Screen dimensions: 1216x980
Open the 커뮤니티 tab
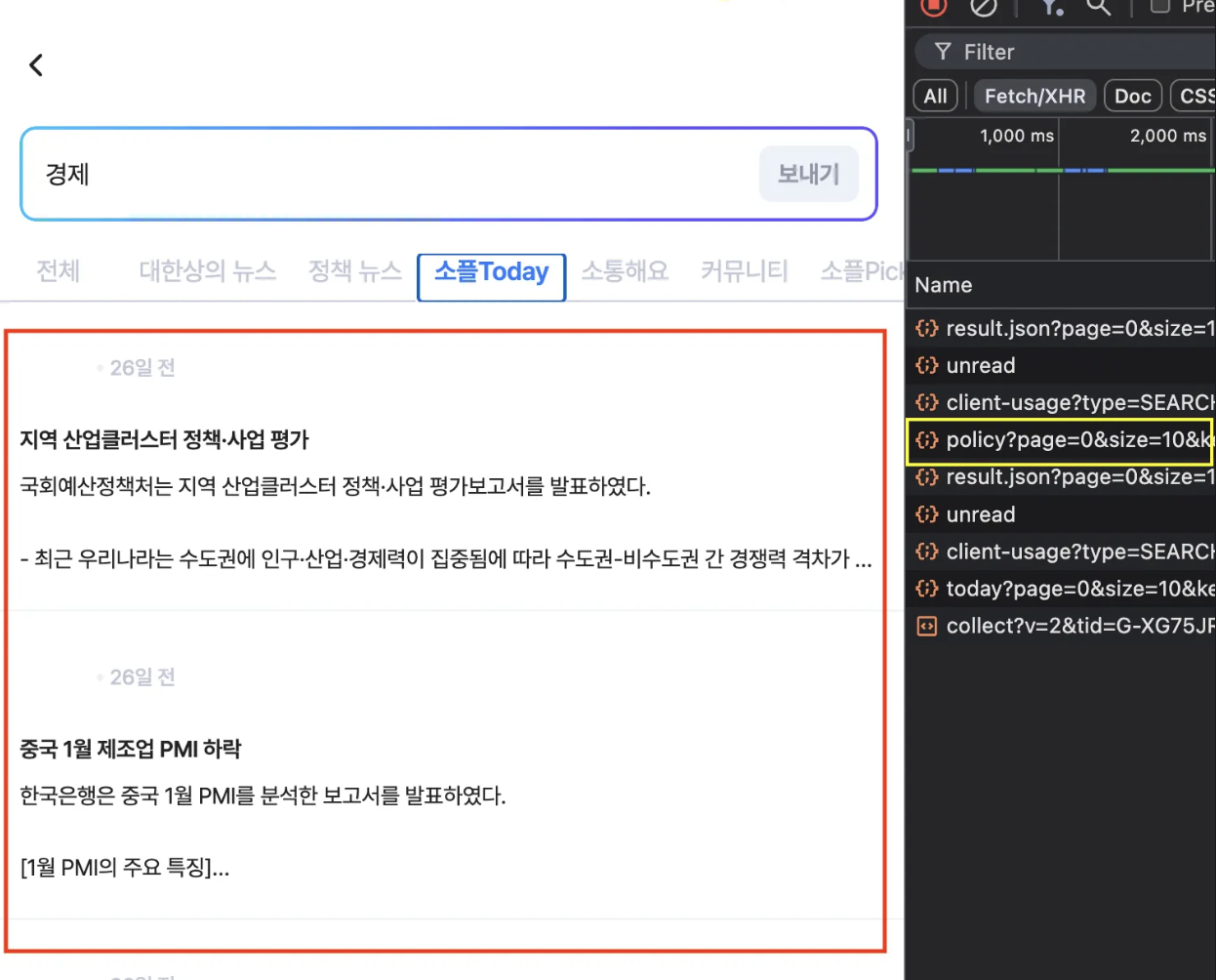point(744,270)
